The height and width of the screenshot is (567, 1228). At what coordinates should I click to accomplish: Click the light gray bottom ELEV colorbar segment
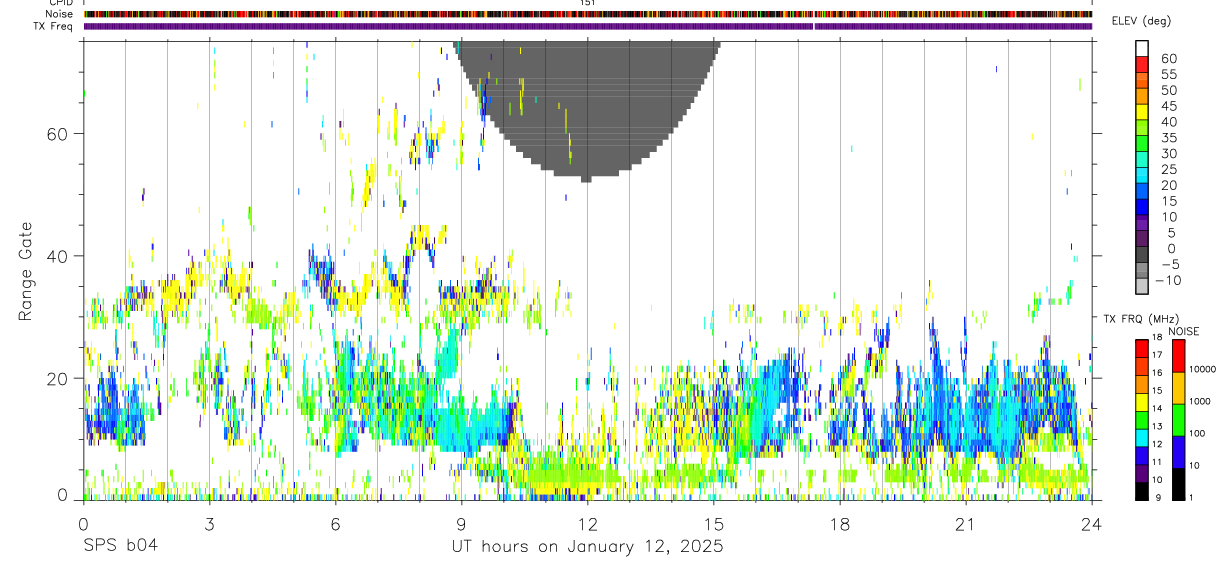[x=1142, y=285]
